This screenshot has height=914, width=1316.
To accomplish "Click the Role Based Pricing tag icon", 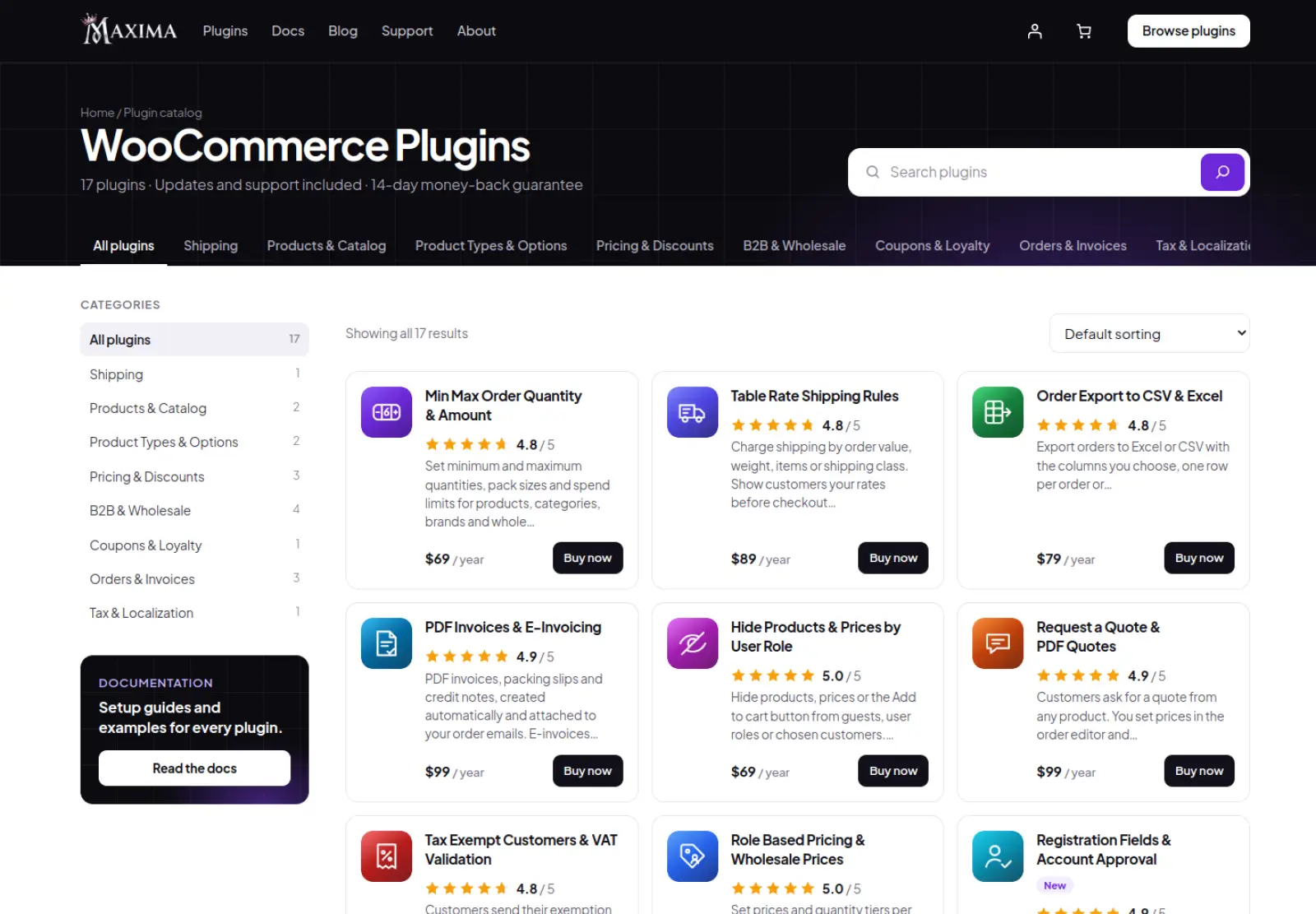I will coord(693,856).
